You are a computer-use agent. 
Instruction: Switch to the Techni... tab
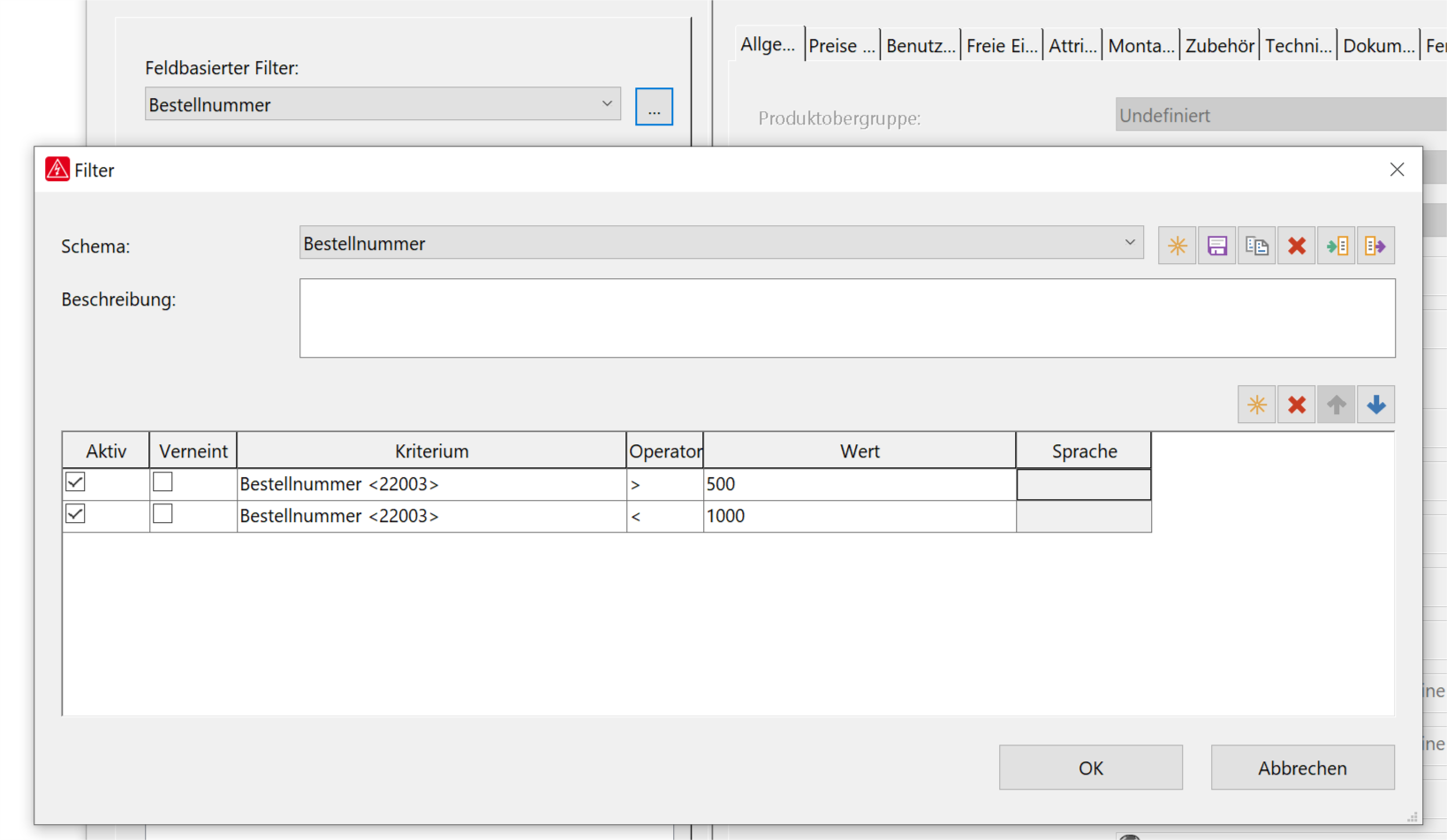(1298, 46)
